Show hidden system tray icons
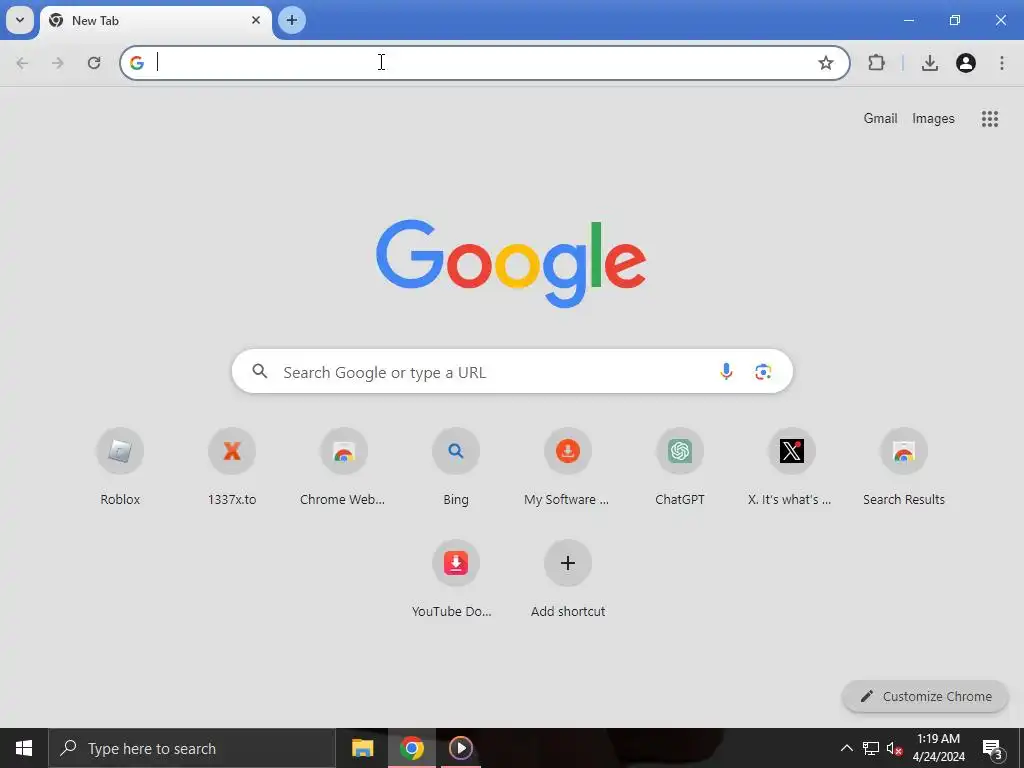Image resolution: width=1024 pixels, height=768 pixels. coord(846,748)
